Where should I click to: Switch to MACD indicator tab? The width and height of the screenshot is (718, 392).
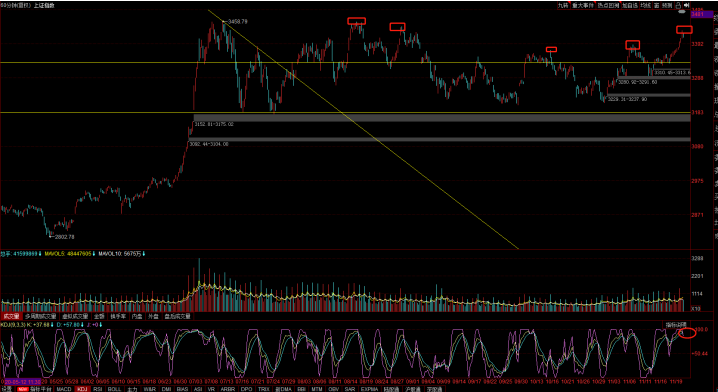[64, 389]
